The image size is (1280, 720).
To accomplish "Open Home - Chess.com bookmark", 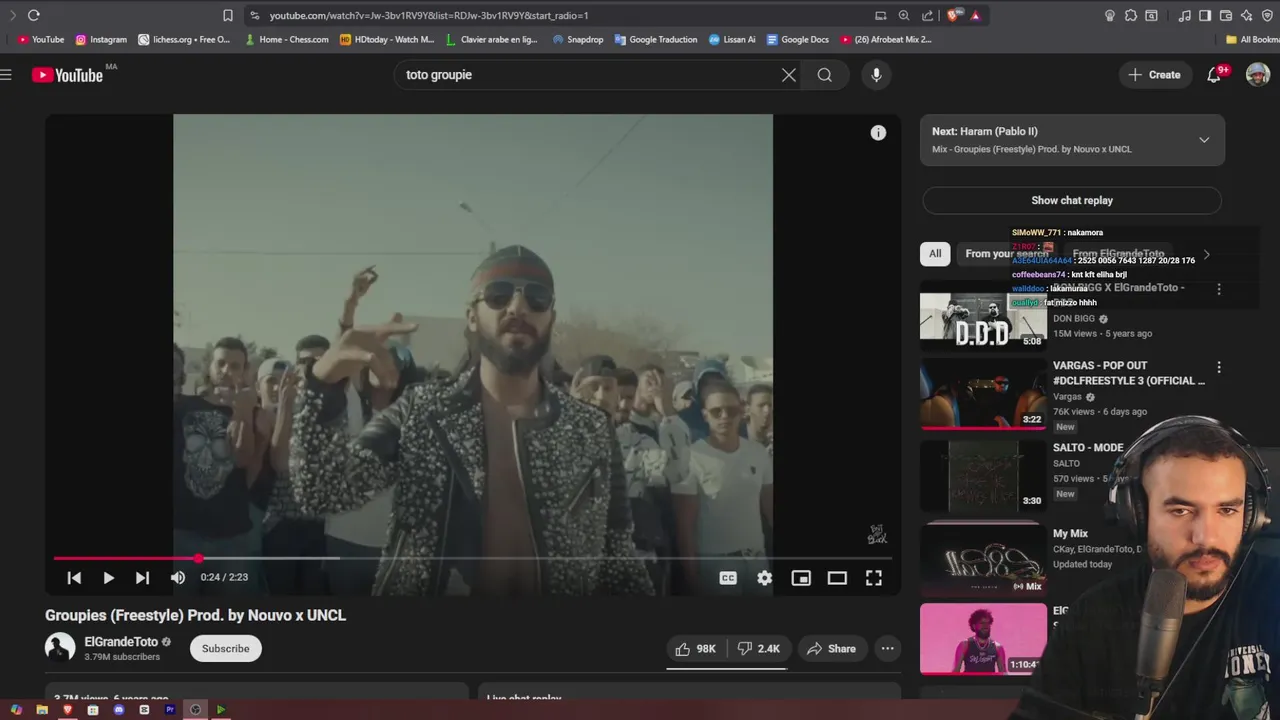I will pos(286,40).
